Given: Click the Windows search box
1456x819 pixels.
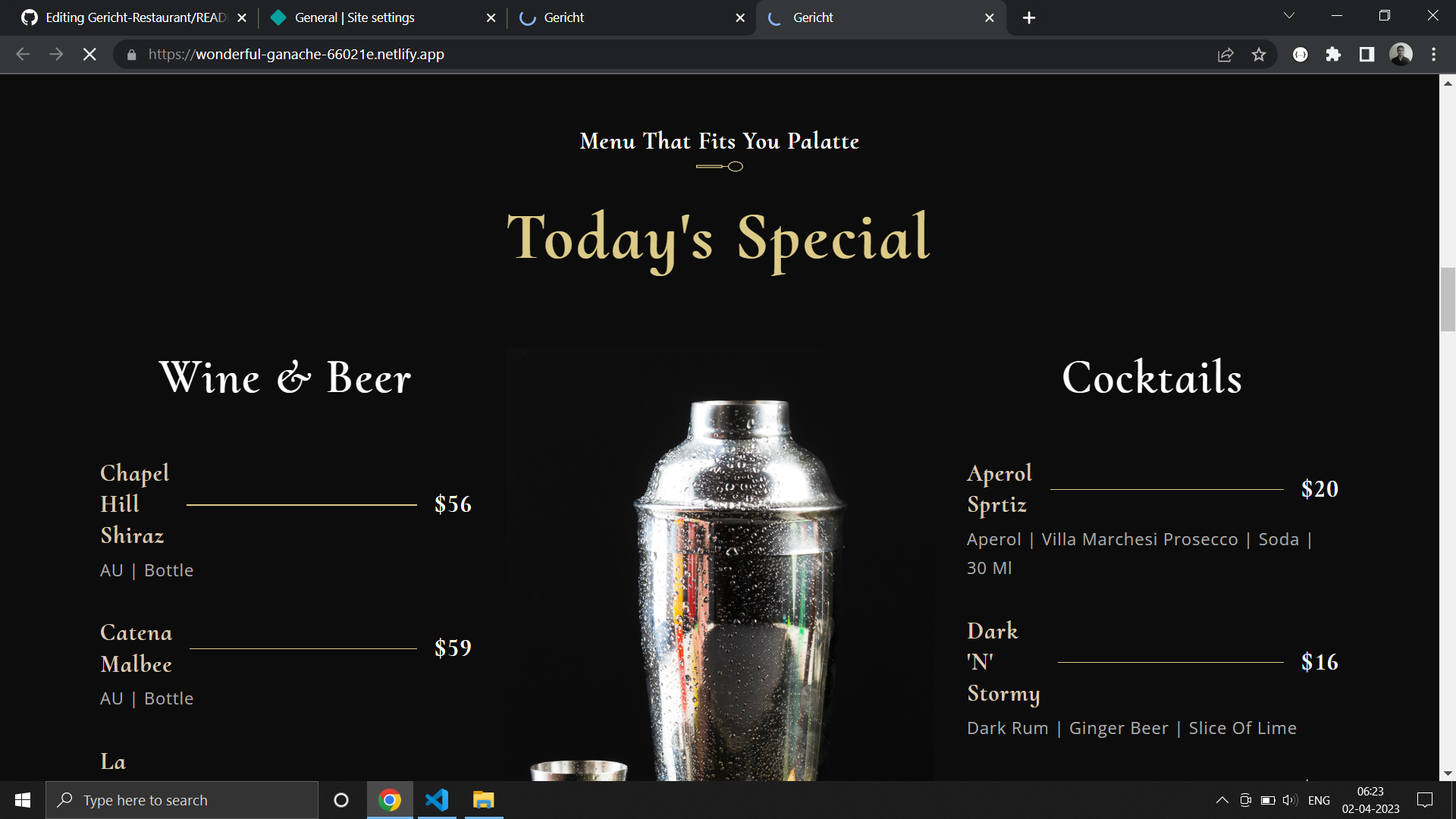Looking at the screenshot, I should [x=182, y=800].
